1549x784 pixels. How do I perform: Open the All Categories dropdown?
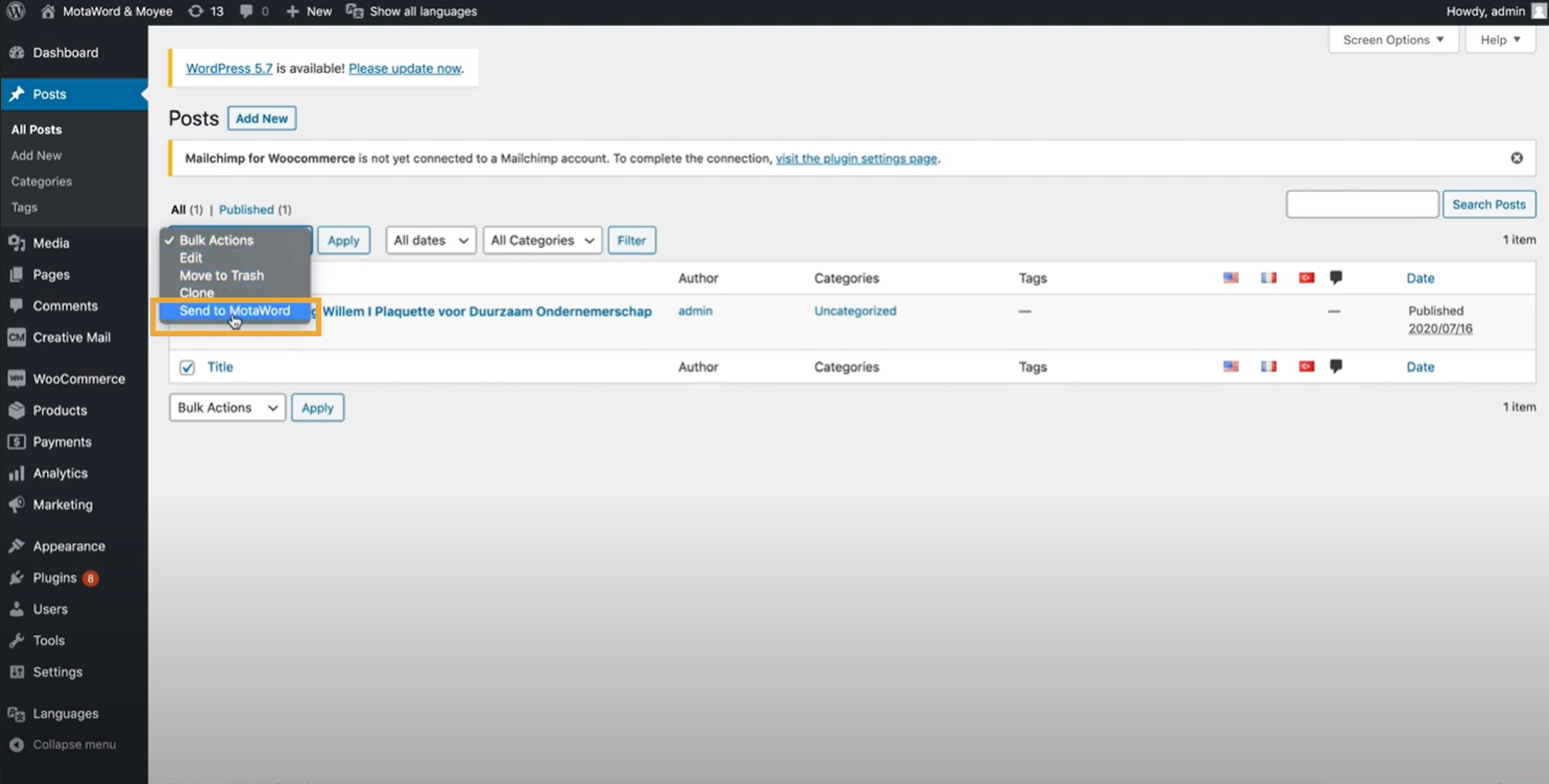coord(542,240)
